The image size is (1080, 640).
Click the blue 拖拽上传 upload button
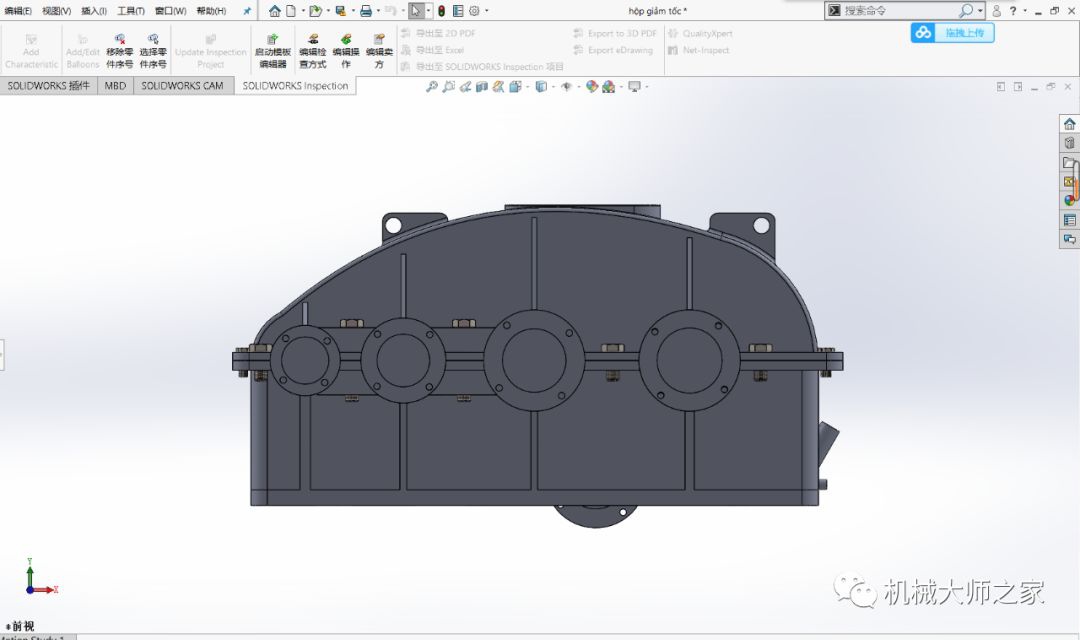[952, 32]
